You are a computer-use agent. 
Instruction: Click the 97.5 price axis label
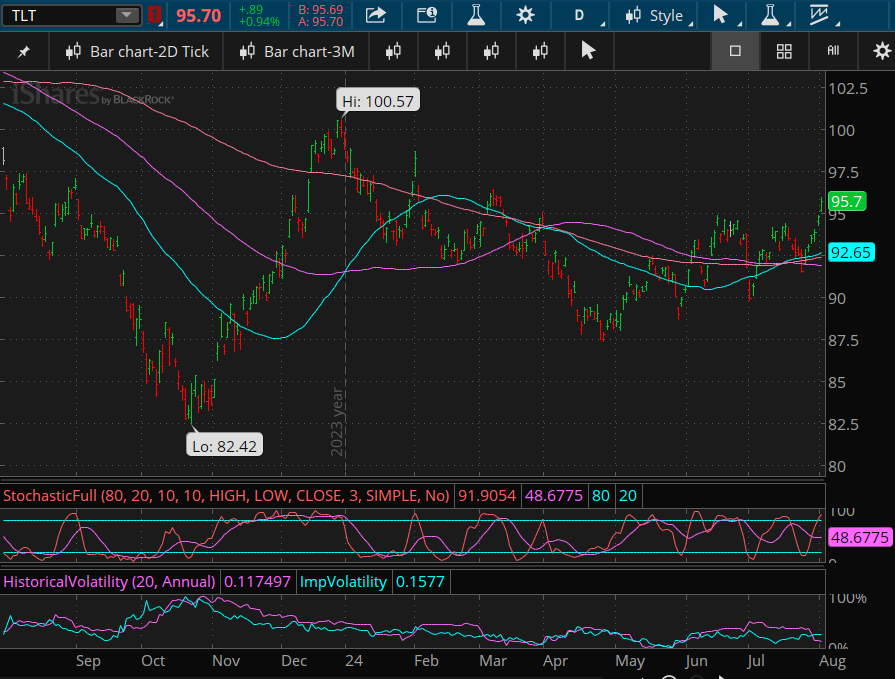point(844,173)
